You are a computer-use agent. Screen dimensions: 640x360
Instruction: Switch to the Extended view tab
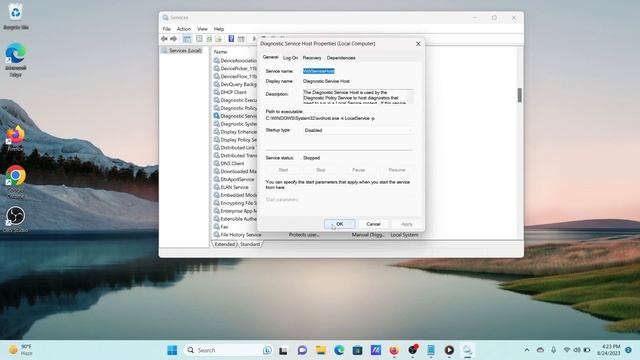[224, 244]
